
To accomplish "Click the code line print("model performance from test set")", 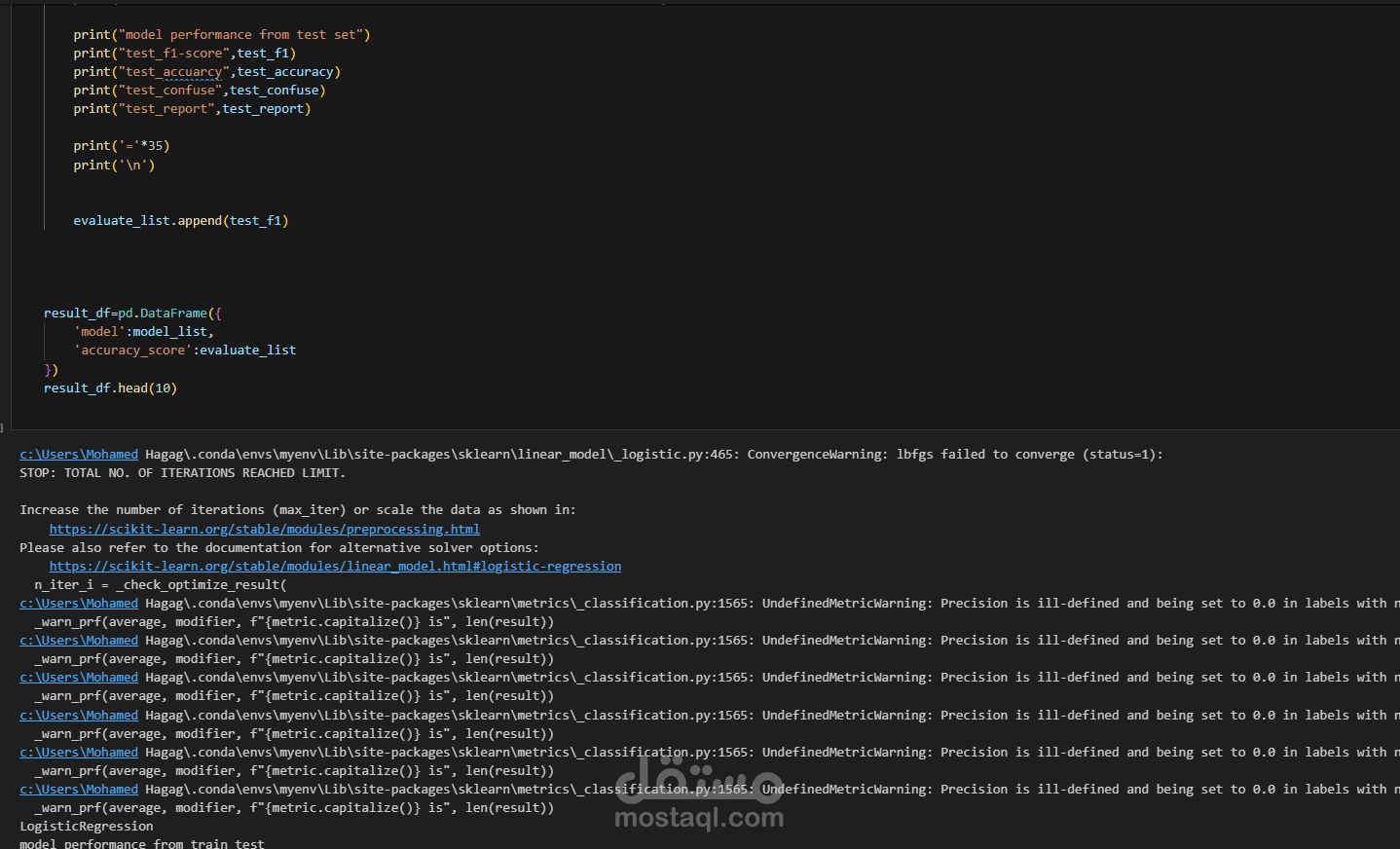I will tap(222, 34).
